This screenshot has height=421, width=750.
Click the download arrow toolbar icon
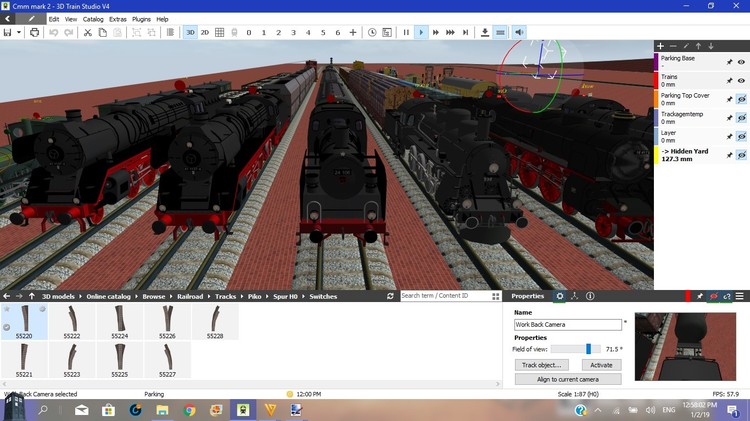[x=485, y=33]
